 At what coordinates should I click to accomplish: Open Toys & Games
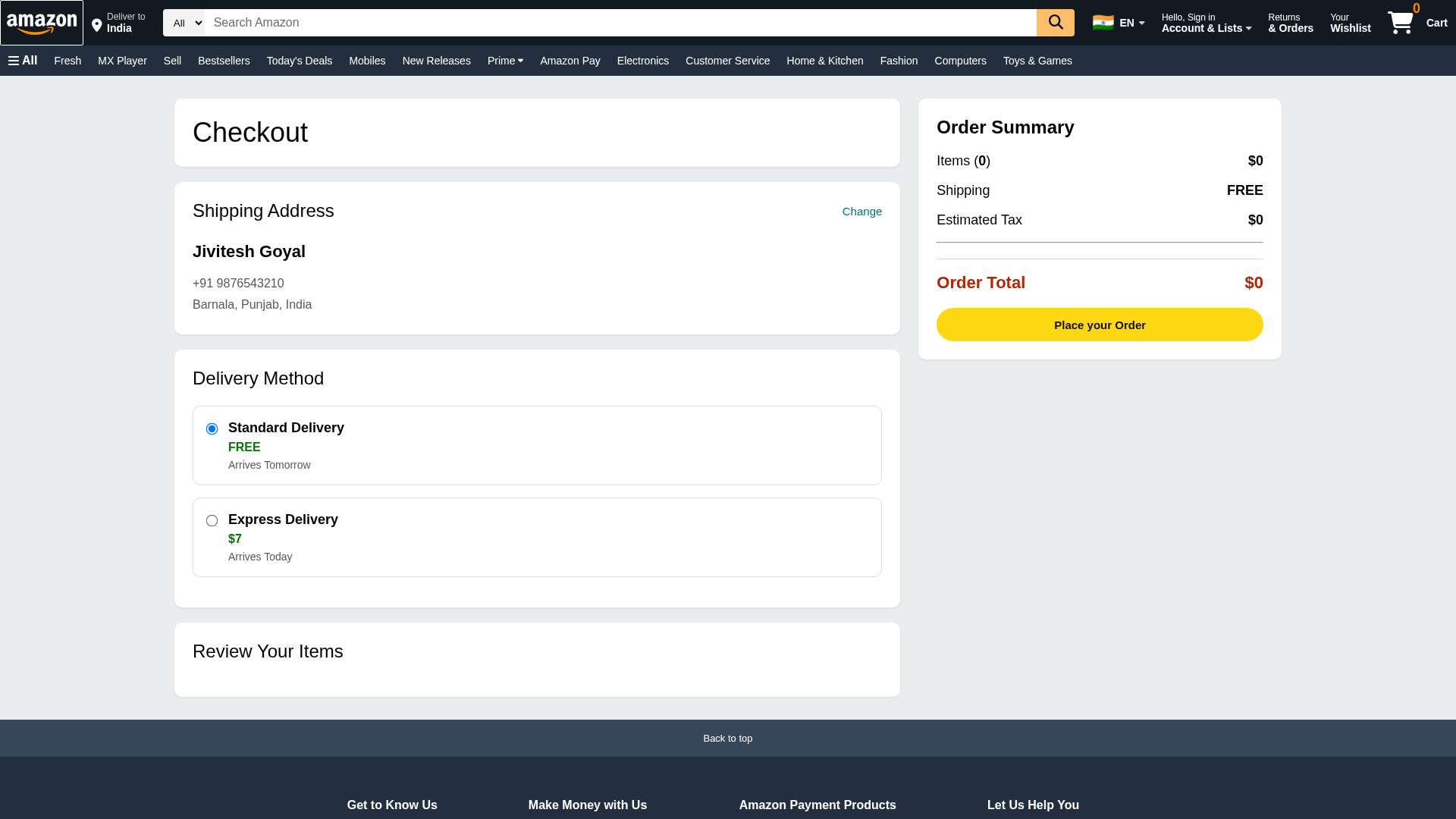pos(1037,61)
